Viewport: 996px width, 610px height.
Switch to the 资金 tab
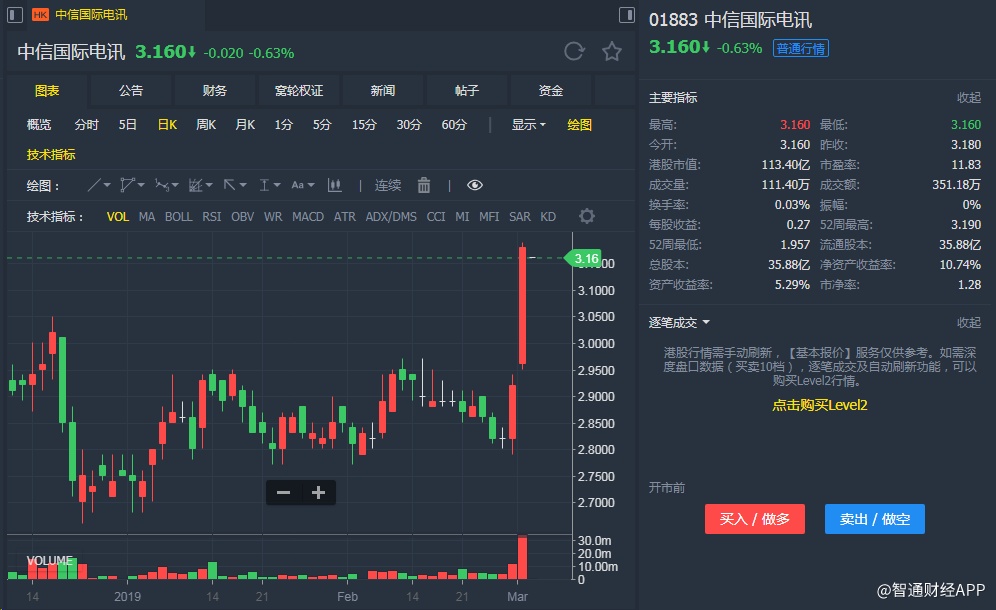coord(550,90)
